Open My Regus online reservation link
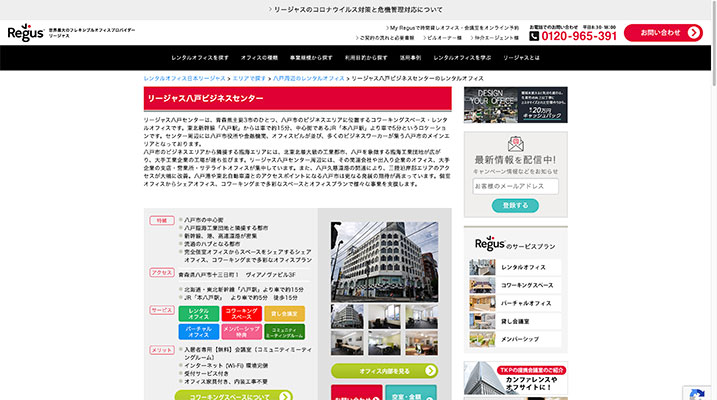This screenshot has width=717, height=400. (x=452, y=28)
